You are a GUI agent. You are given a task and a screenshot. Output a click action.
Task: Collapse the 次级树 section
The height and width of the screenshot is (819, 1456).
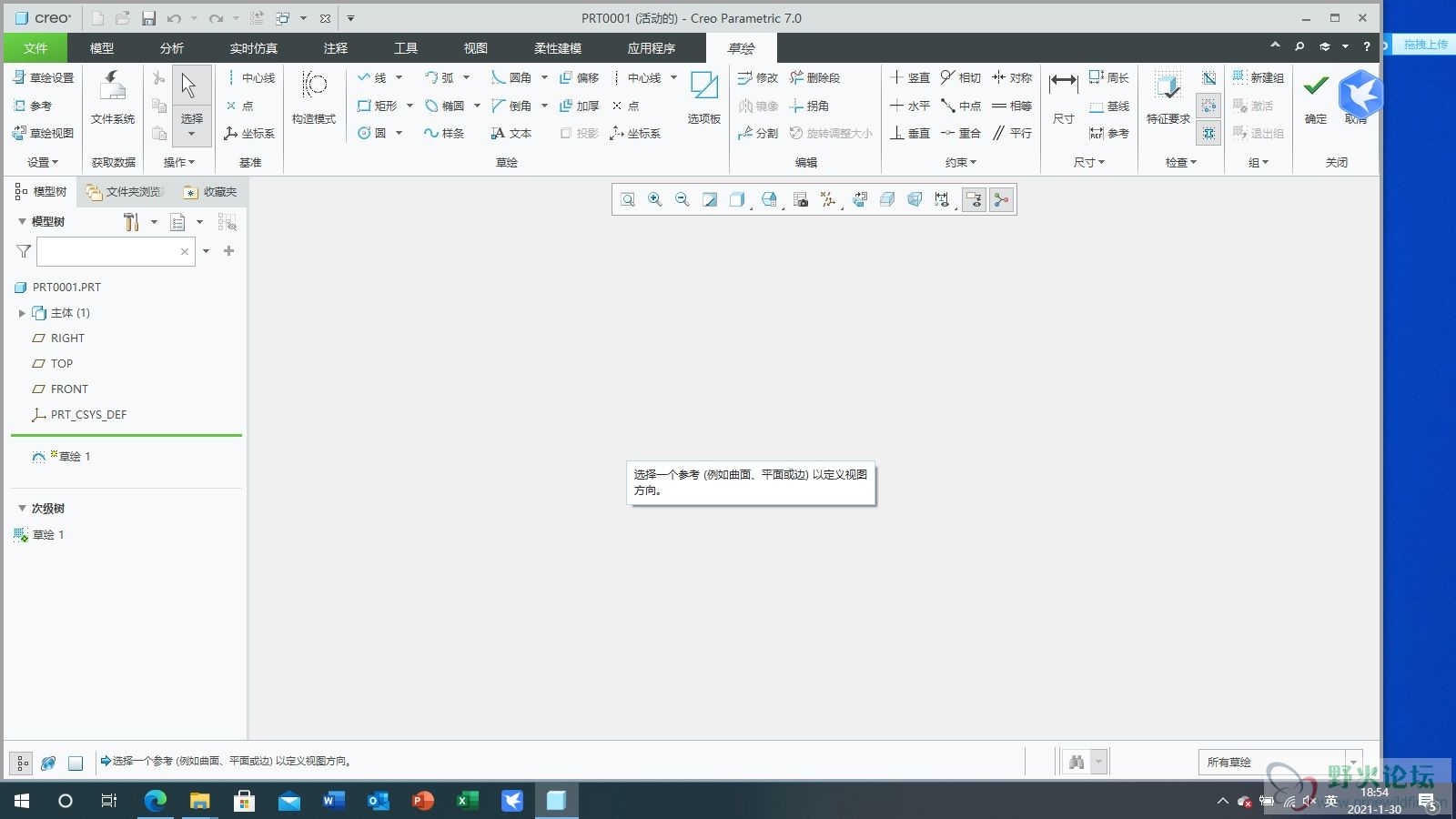coord(22,509)
